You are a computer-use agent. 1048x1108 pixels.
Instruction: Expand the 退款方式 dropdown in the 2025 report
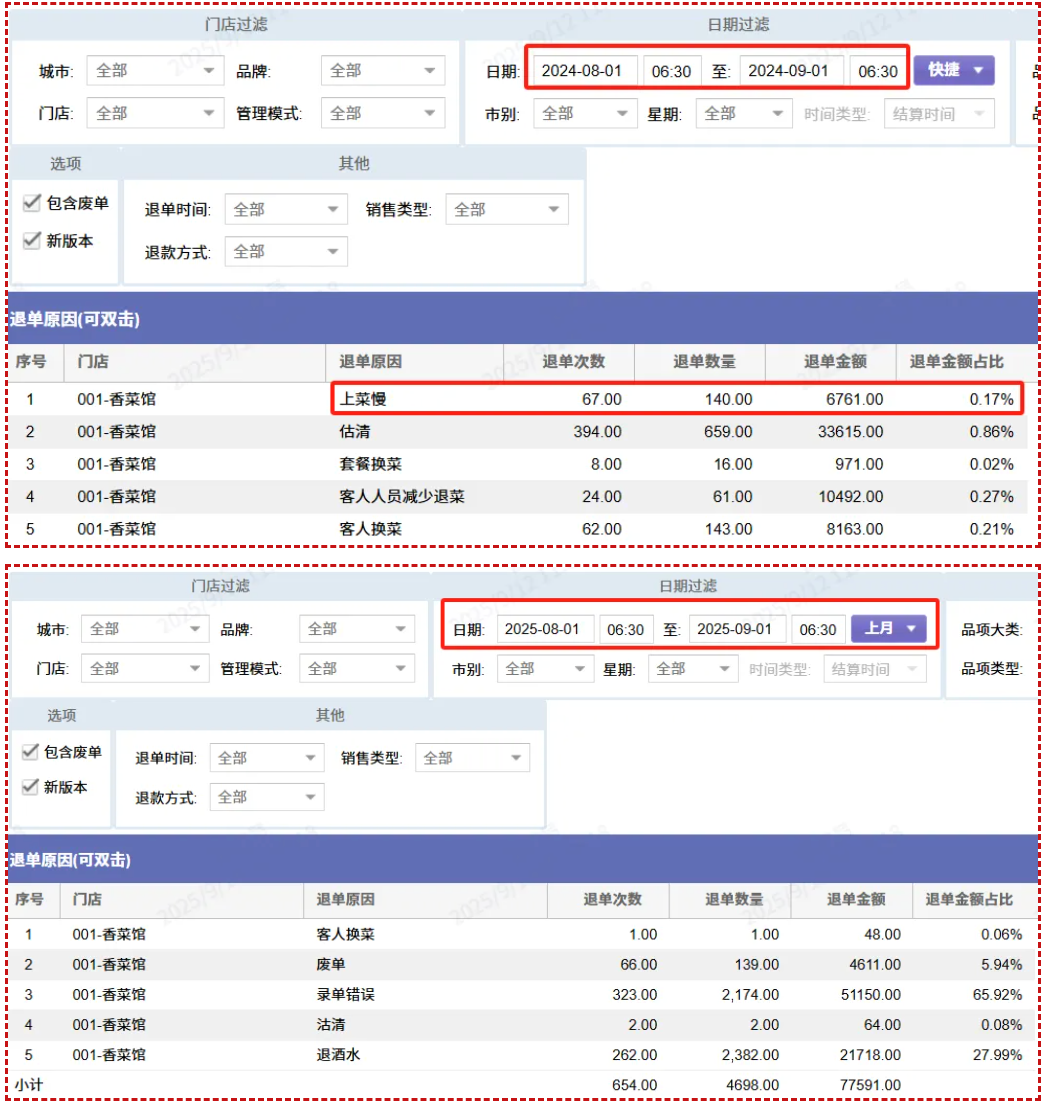click(x=267, y=797)
